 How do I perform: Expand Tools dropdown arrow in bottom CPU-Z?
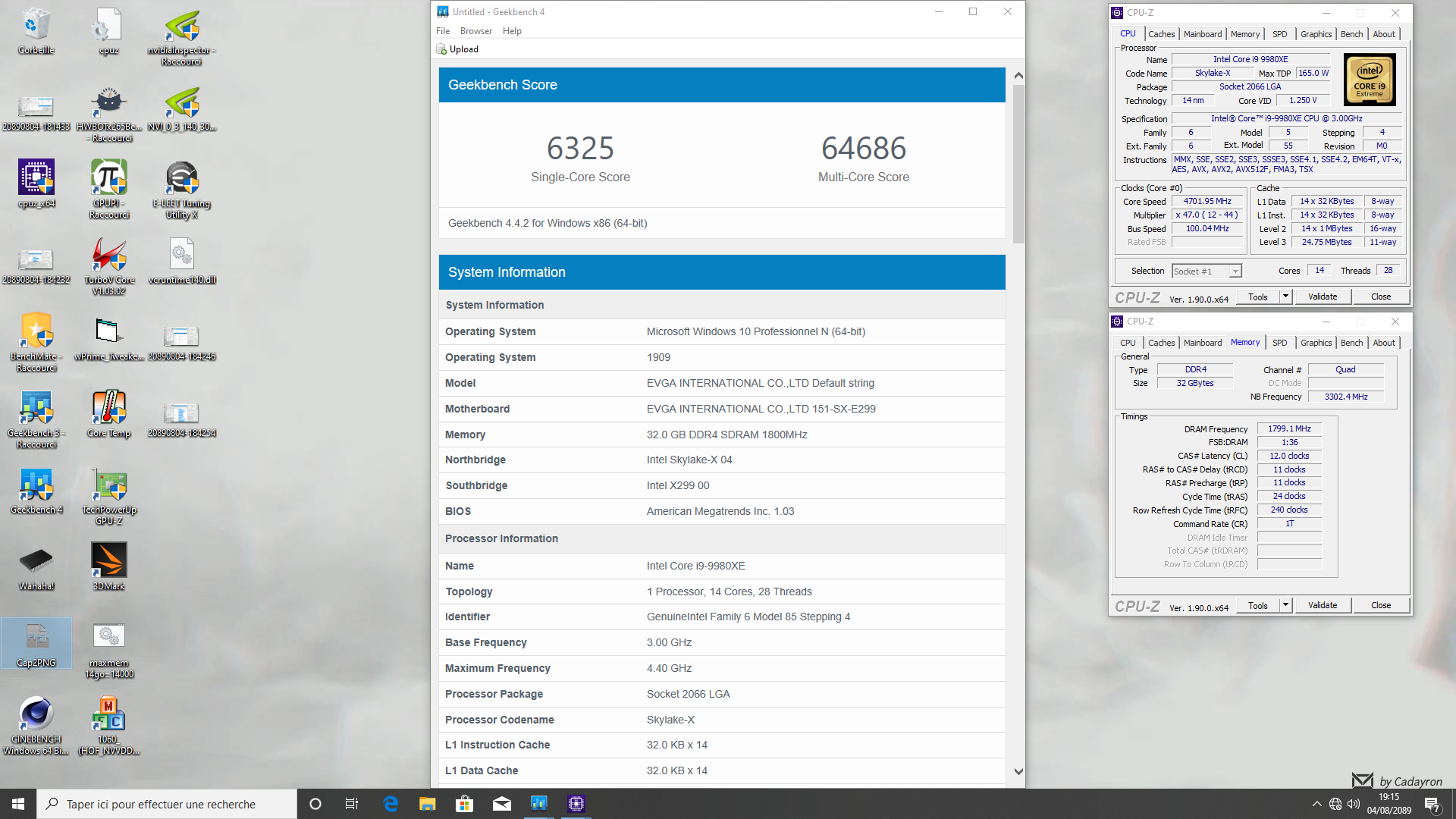click(x=1285, y=605)
